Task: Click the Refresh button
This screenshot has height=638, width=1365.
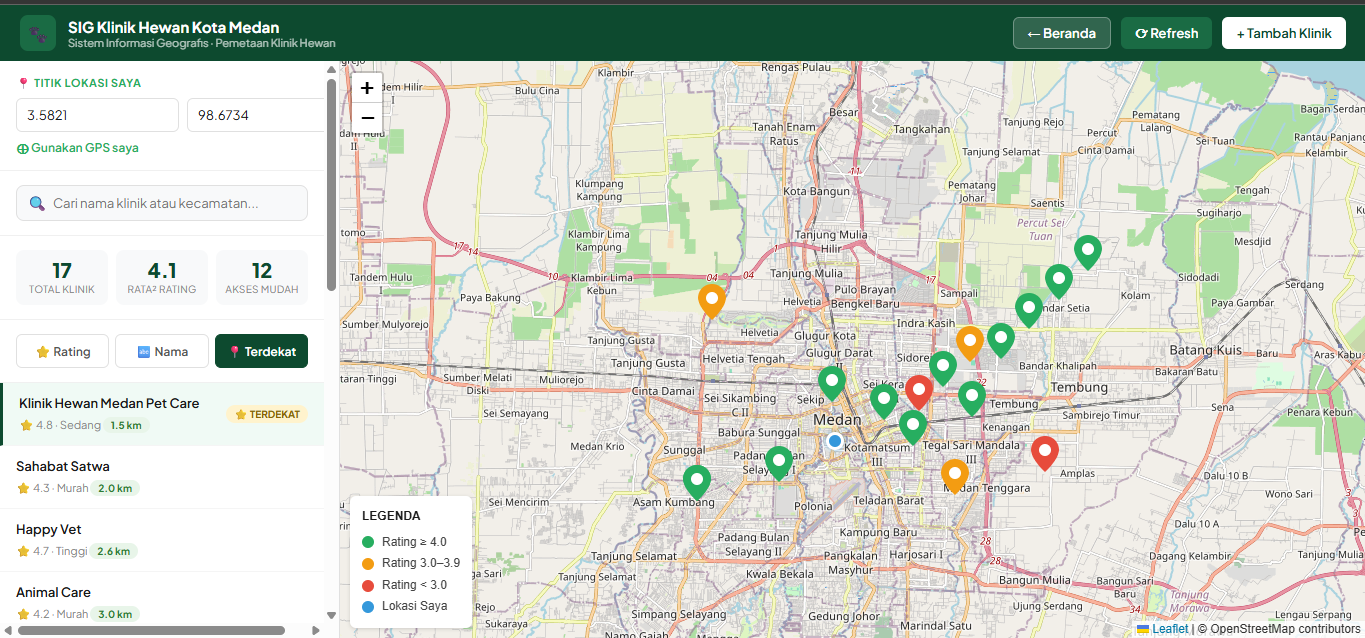Action: 1166,33
